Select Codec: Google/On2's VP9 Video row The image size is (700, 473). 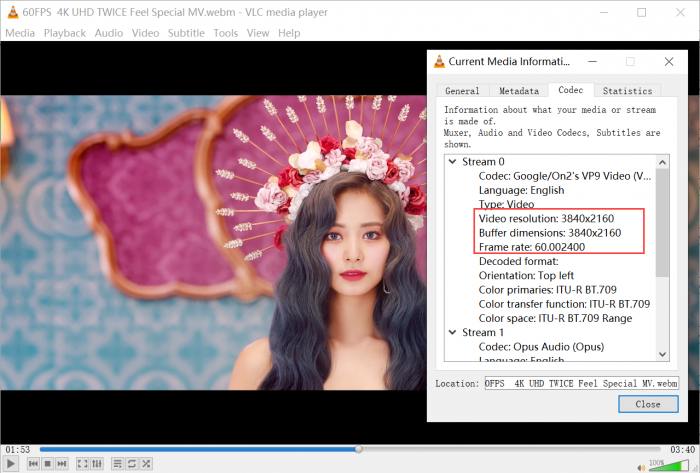tap(565, 176)
